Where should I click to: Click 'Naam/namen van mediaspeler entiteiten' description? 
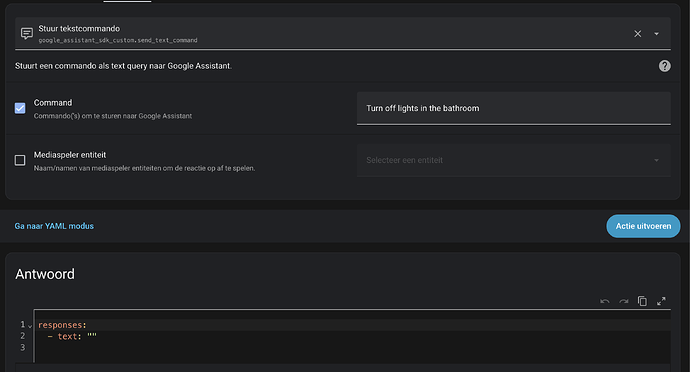[x=144, y=168]
